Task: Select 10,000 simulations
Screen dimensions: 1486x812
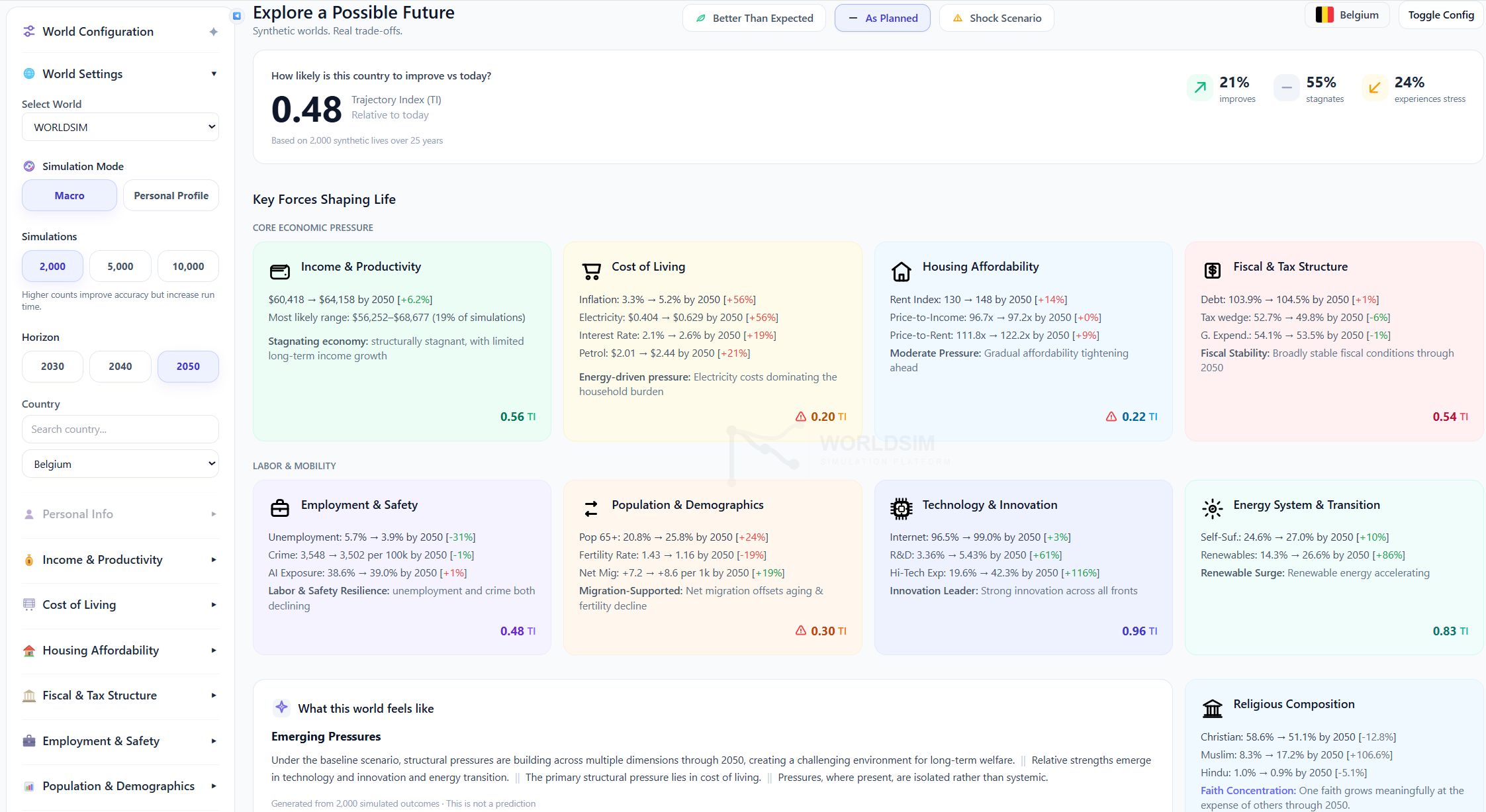Action: (187, 266)
